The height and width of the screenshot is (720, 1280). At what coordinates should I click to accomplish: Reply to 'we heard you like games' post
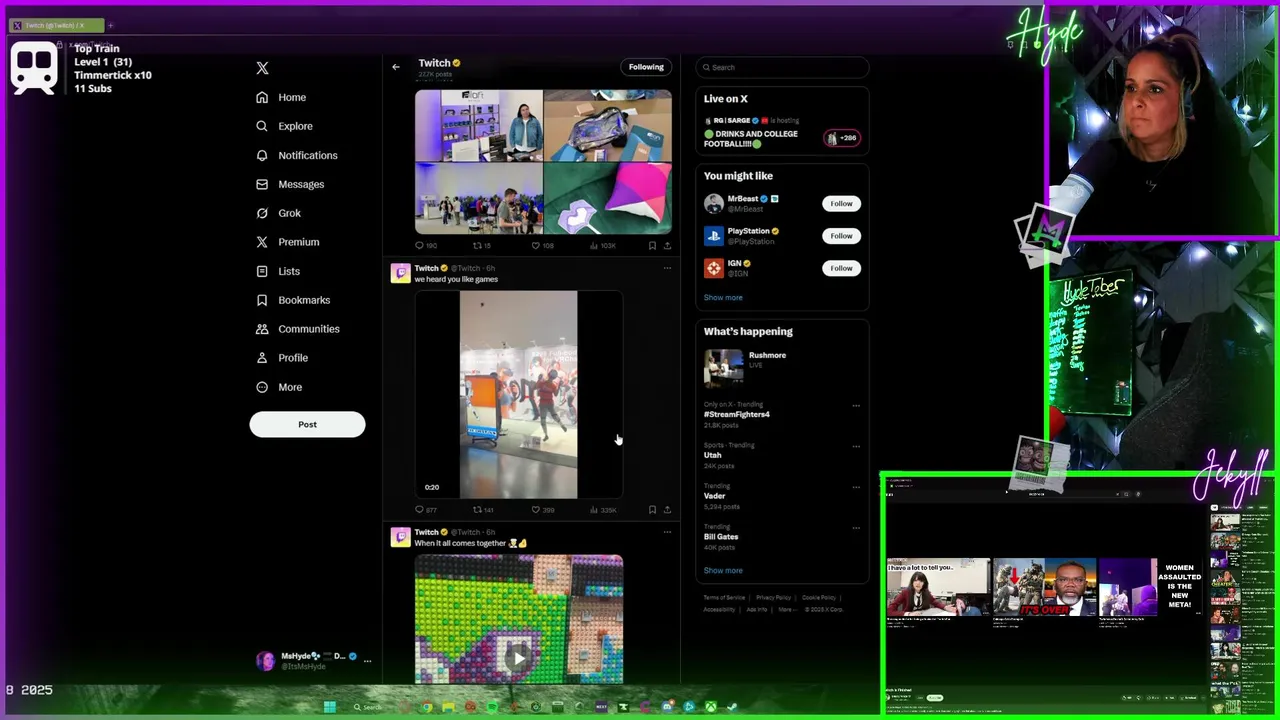coord(425,510)
